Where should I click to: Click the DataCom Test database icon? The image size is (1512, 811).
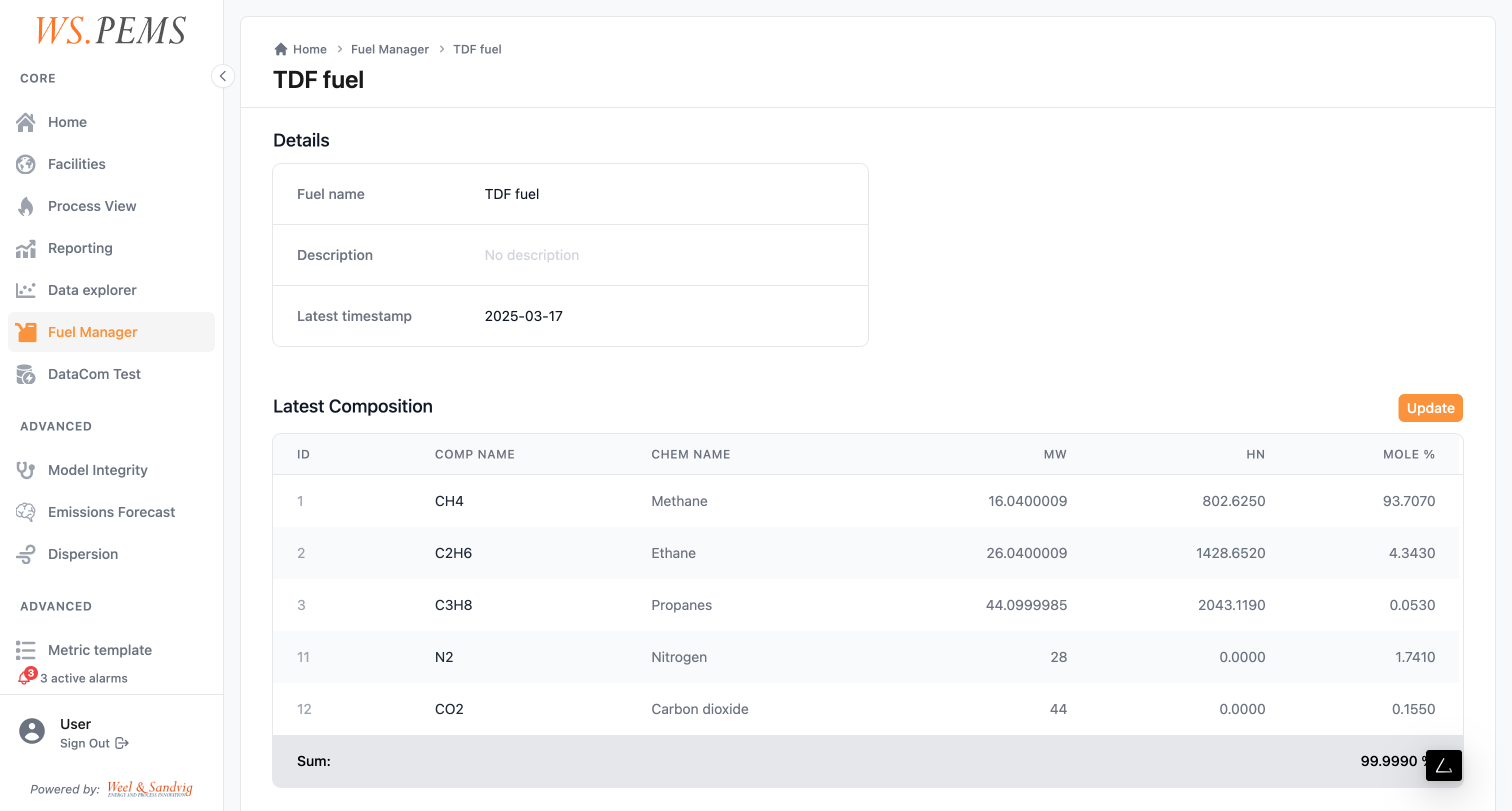coord(26,374)
